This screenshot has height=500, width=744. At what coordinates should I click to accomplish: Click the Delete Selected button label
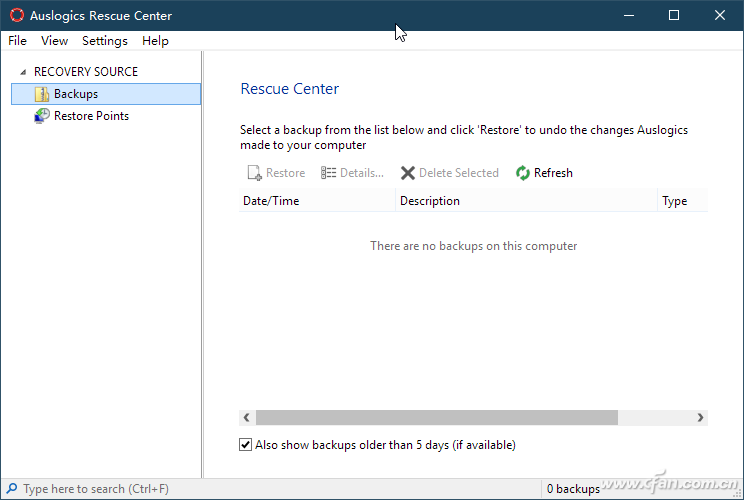pyautogui.click(x=459, y=173)
